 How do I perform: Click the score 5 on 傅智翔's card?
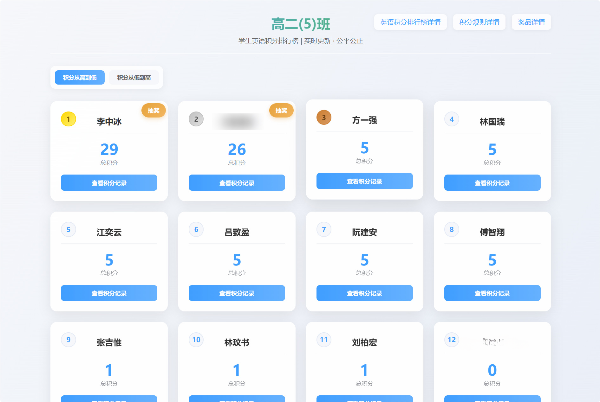pyautogui.click(x=492, y=260)
